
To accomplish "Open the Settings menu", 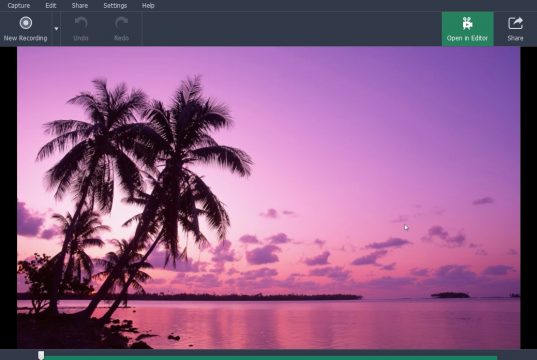I will pos(115,5).
